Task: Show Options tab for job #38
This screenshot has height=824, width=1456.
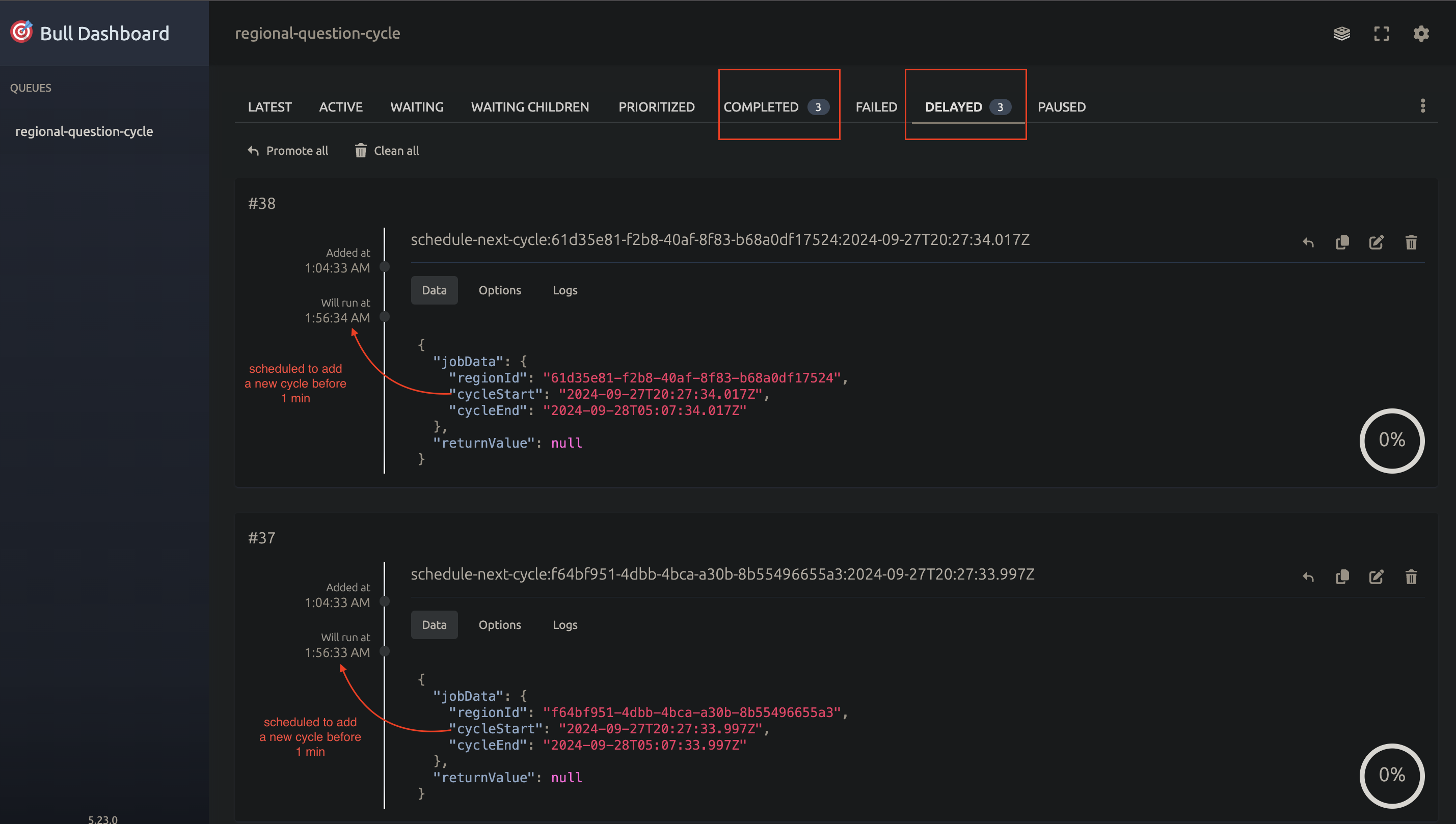Action: (x=499, y=290)
